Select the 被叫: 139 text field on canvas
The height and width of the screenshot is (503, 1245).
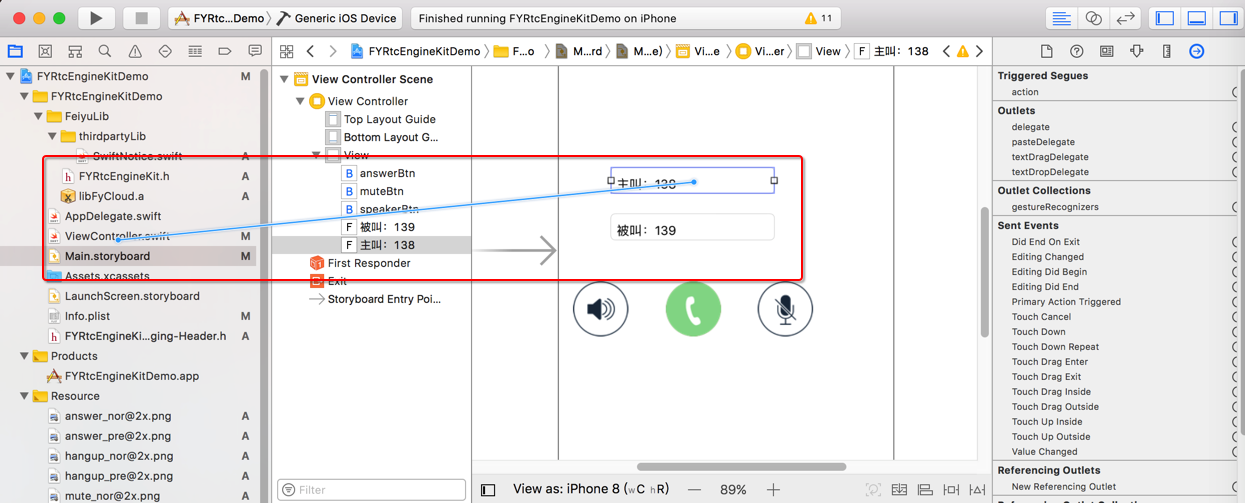point(692,229)
